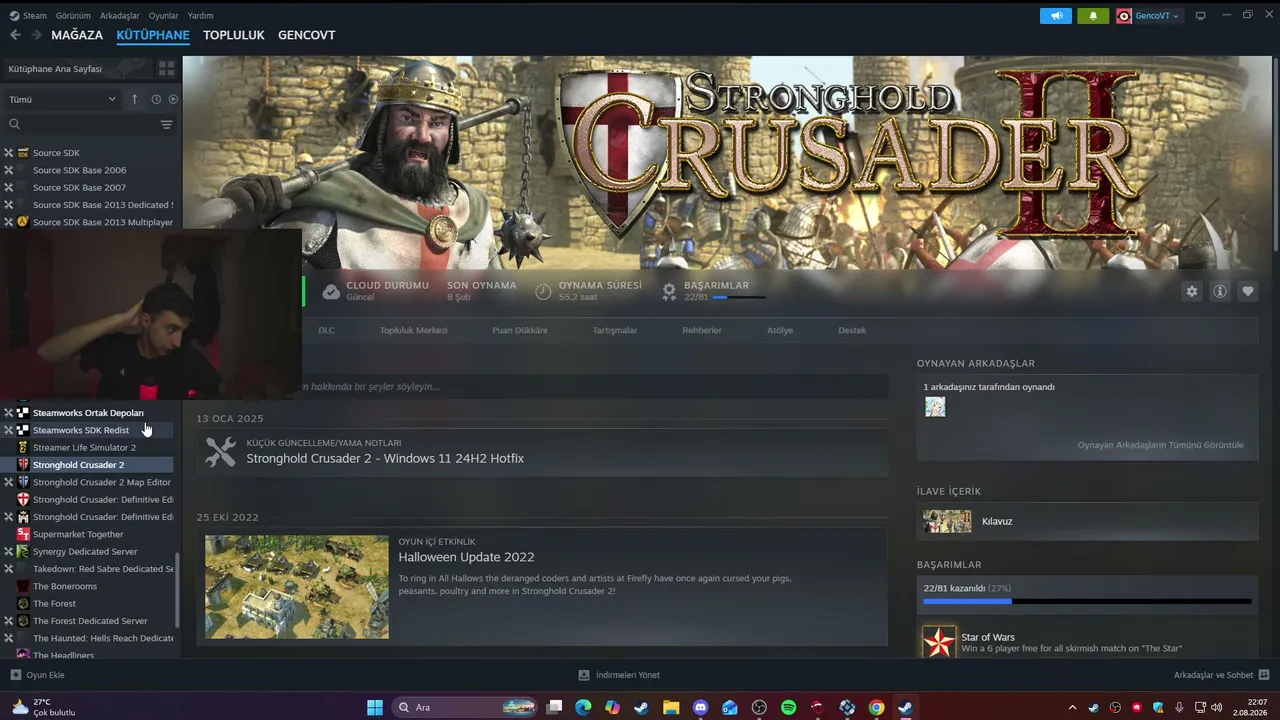
Task: Open Google Chrome from the taskbar
Action: (876, 707)
